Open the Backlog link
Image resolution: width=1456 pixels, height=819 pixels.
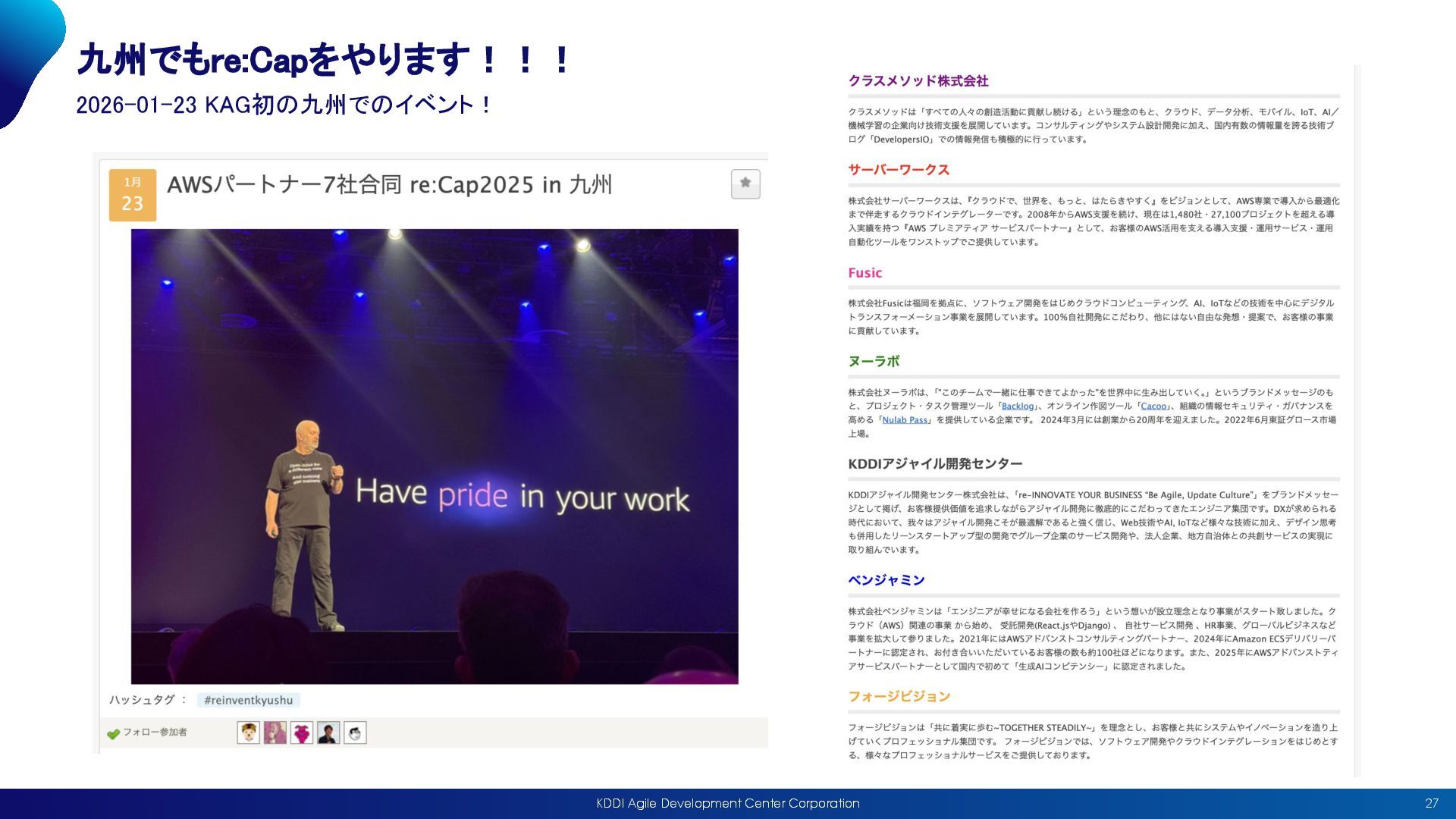(x=1018, y=406)
